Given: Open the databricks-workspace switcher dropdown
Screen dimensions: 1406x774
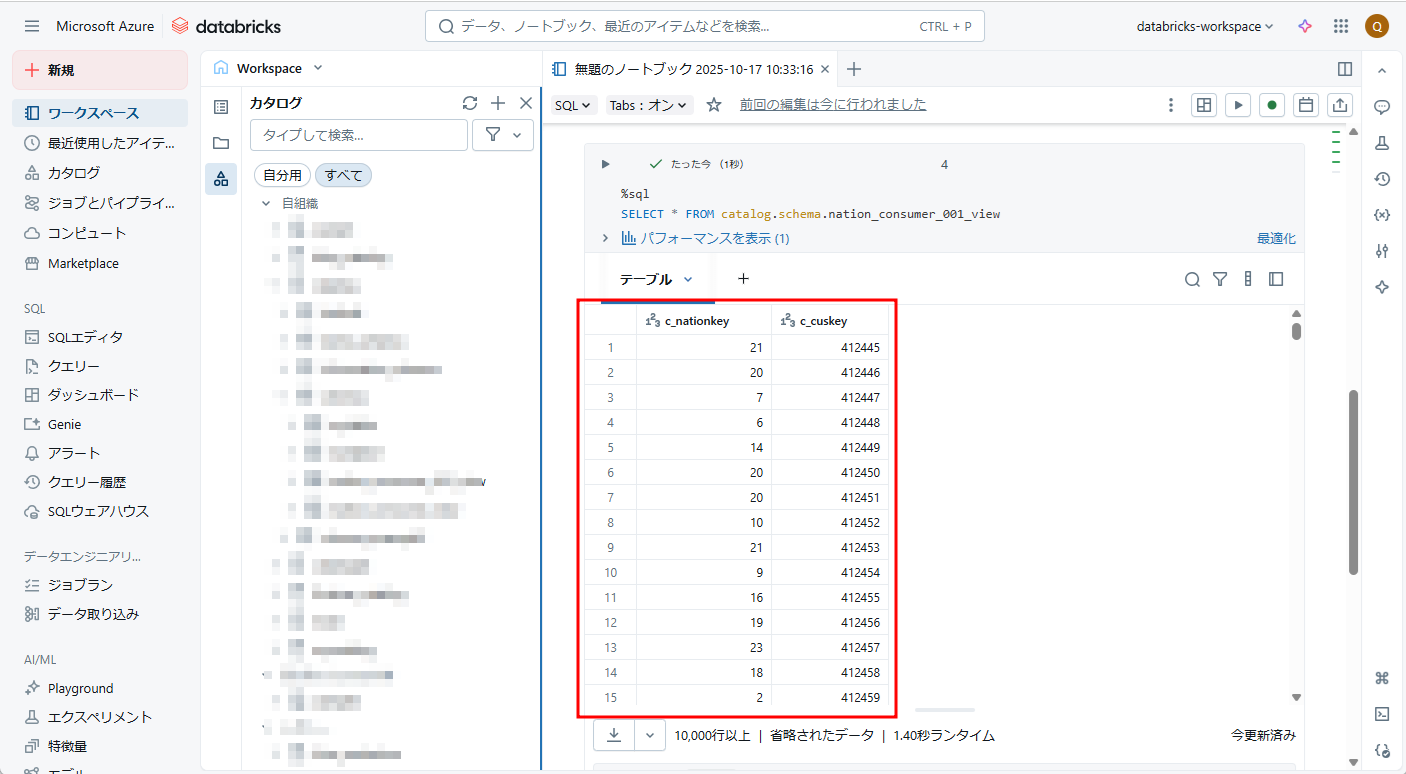Looking at the screenshot, I should [1205, 27].
